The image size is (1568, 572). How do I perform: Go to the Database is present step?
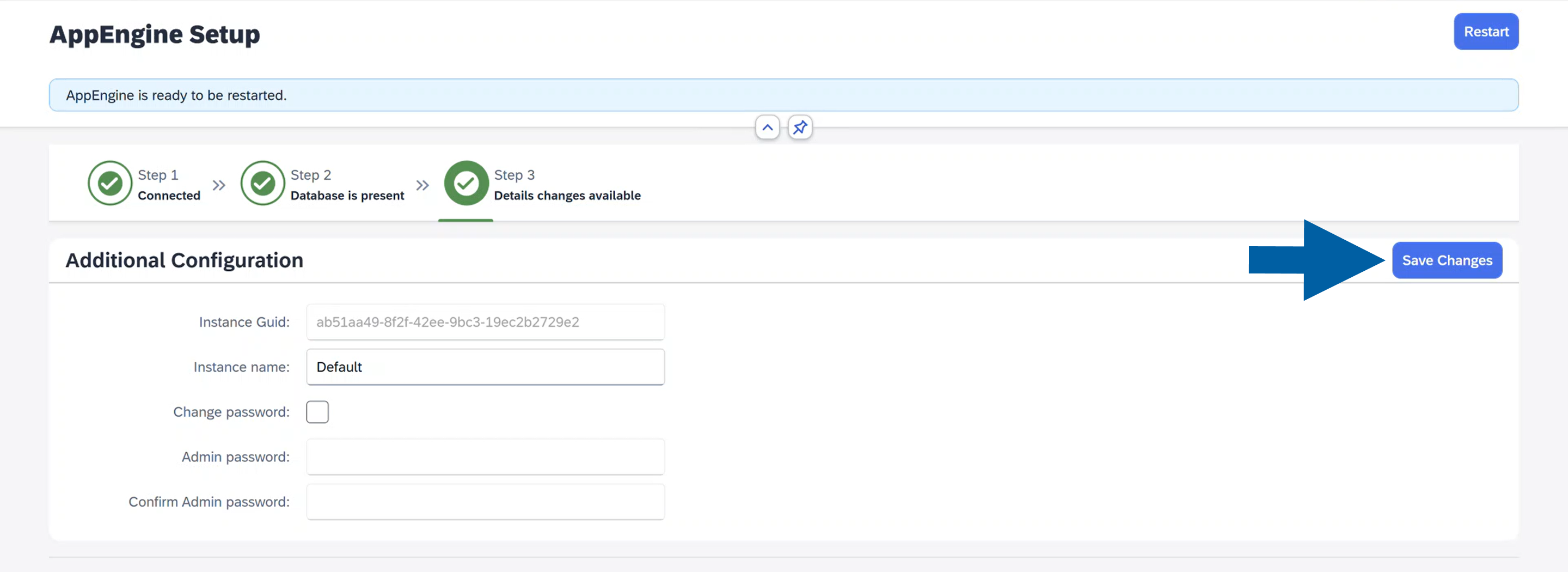pos(347,196)
